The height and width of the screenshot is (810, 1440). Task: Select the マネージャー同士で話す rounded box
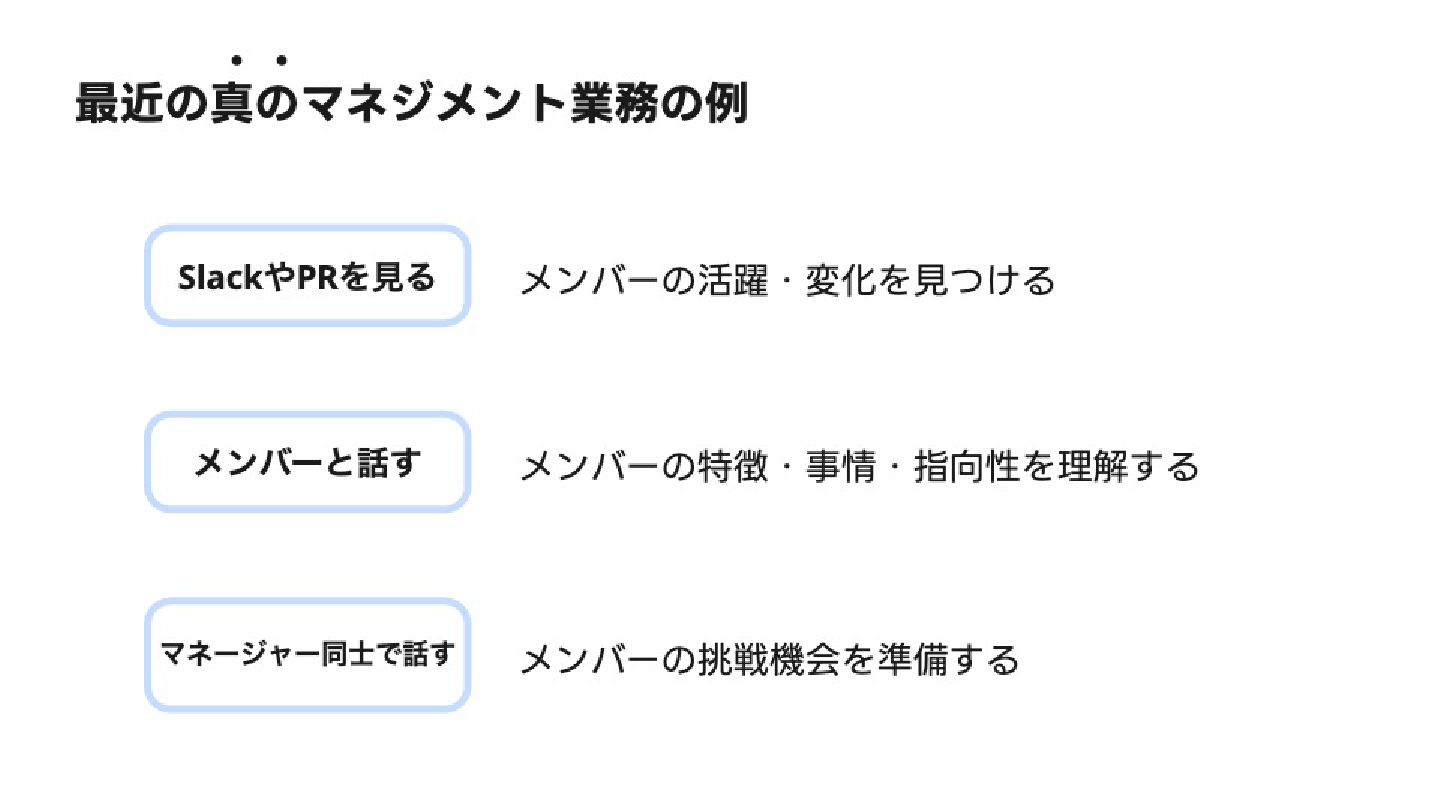click(x=307, y=655)
